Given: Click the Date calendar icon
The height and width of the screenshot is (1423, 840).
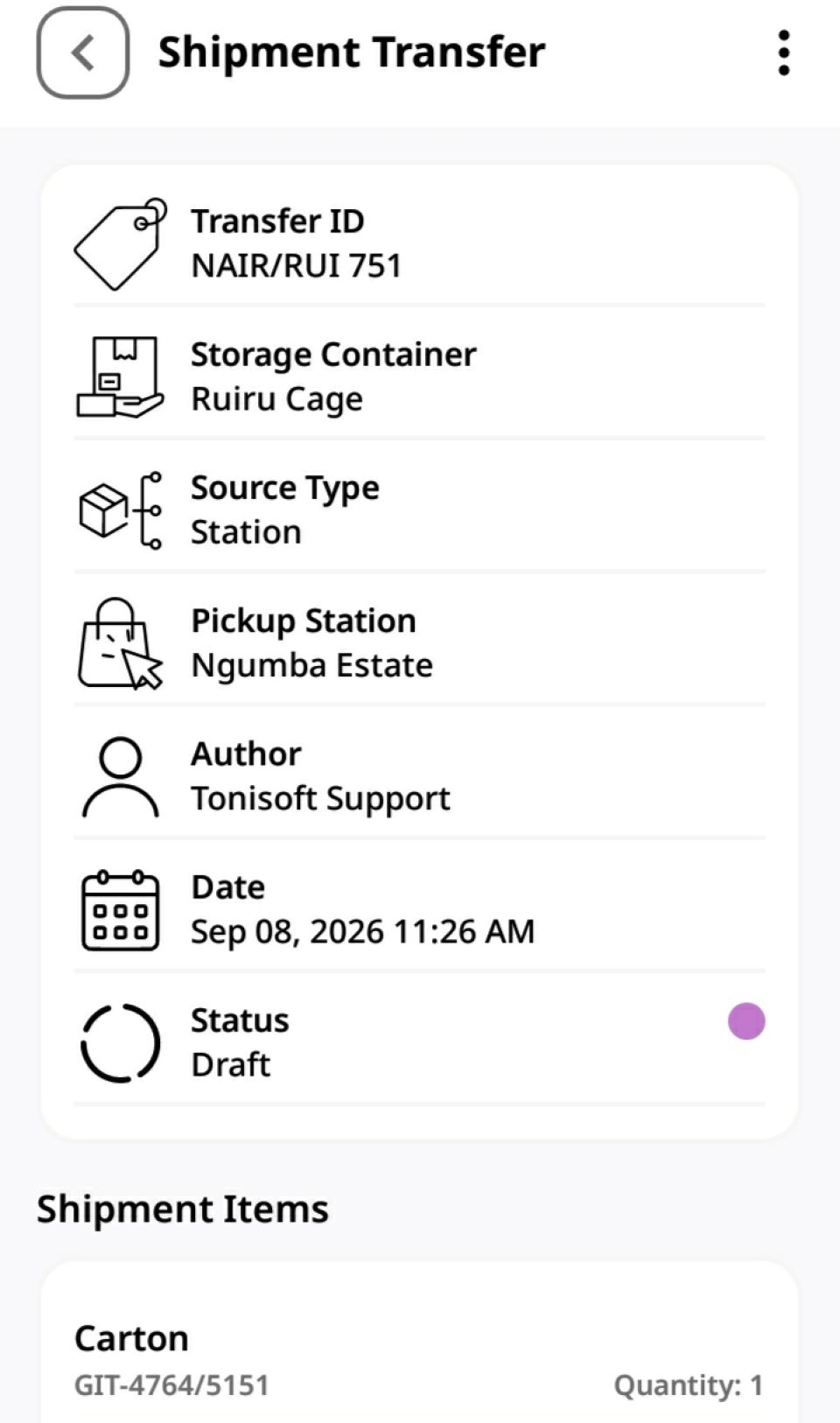Looking at the screenshot, I should tap(121, 910).
